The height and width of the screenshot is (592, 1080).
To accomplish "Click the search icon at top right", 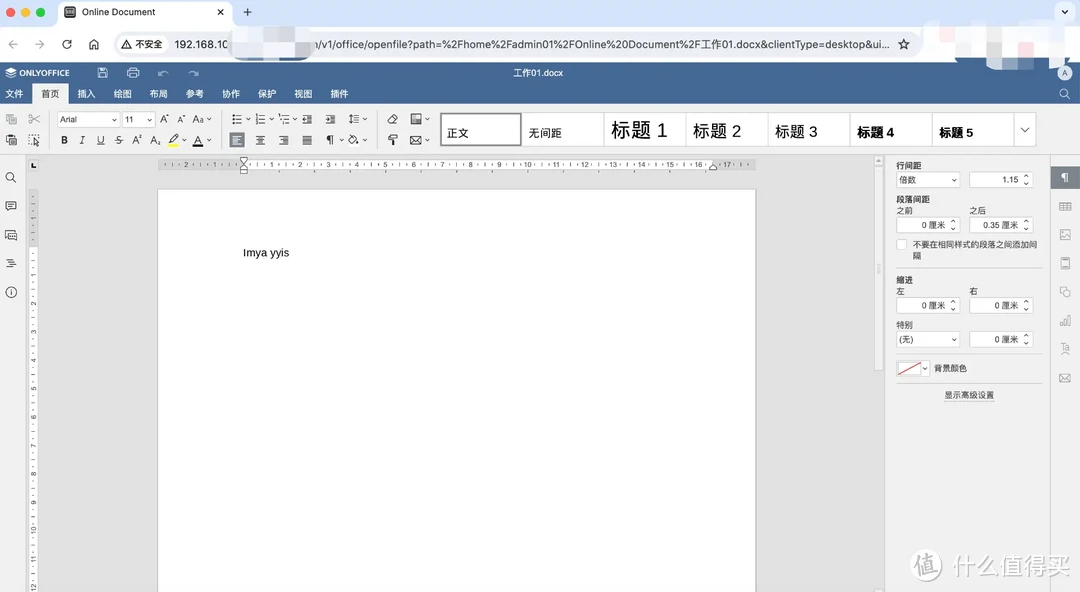I will (x=1065, y=94).
